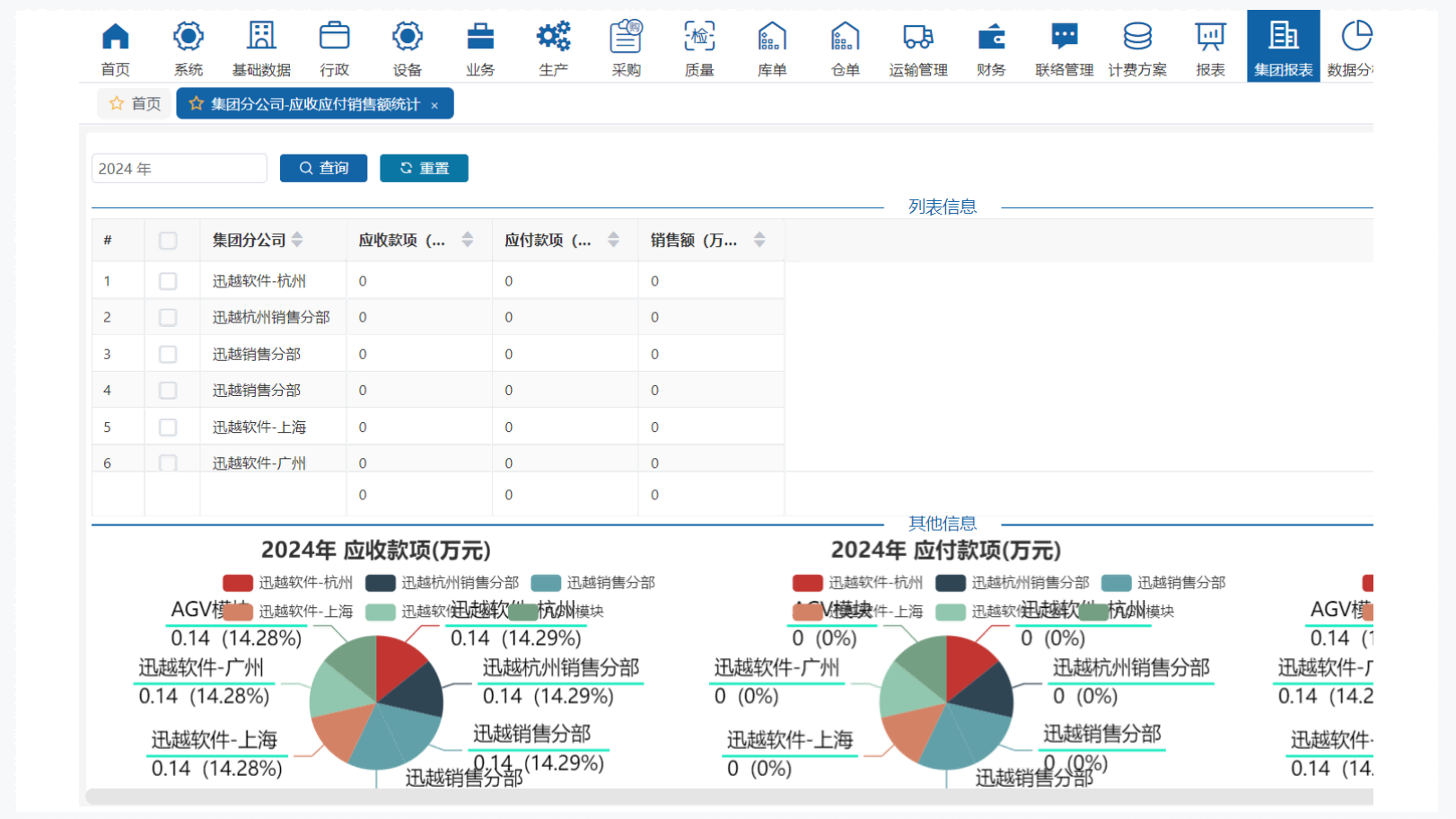Toggle the red 迅越软件-杭州 legend swatch in 应收款项 chart

coord(238,583)
